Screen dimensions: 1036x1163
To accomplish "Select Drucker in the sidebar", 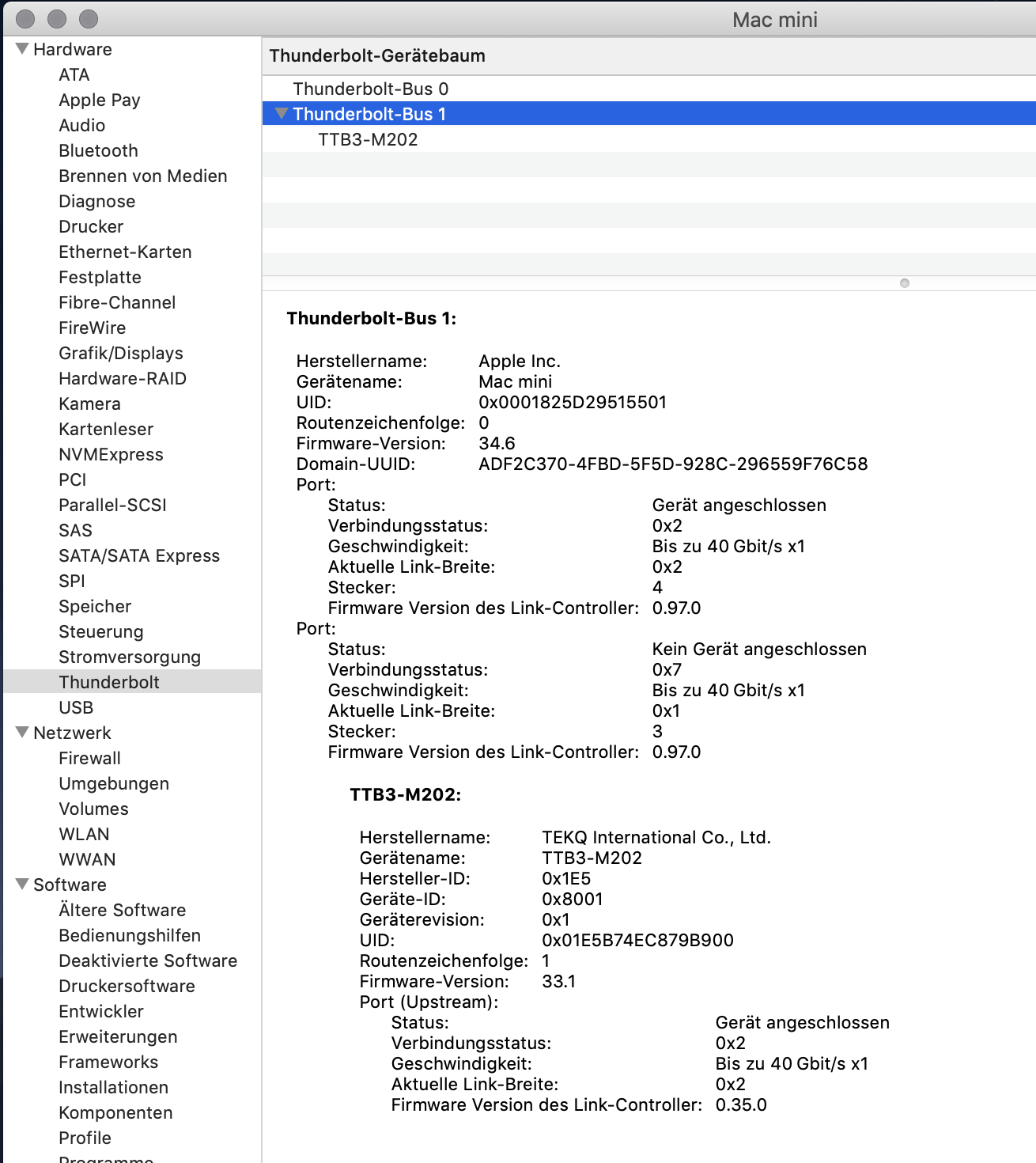I will pyautogui.click(x=91, y=226).
